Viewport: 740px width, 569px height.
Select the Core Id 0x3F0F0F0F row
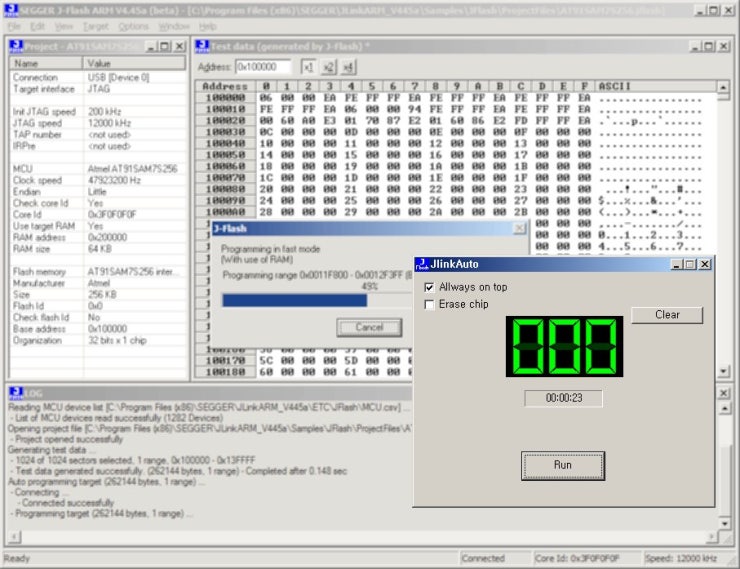tap(98, 215)
